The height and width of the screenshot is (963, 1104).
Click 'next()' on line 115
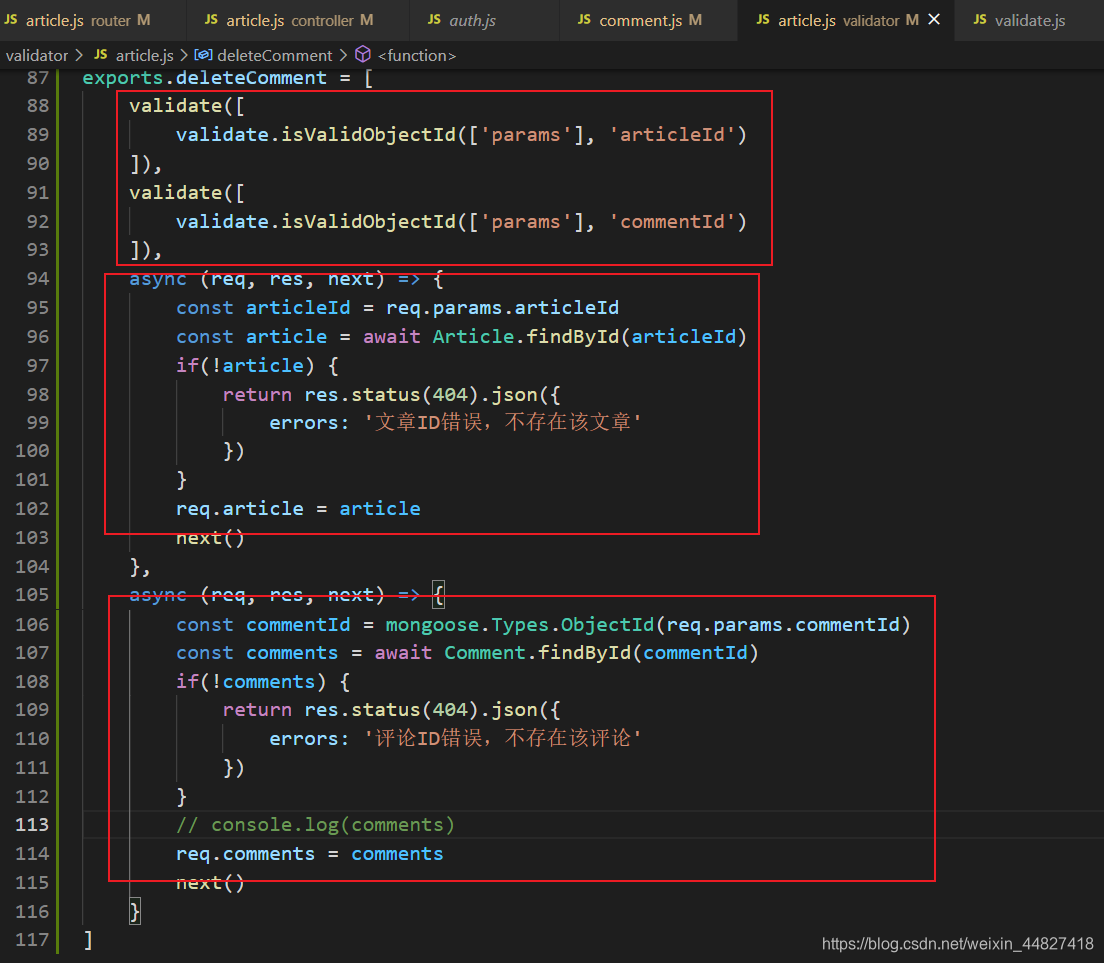click(x=210, y=883)
